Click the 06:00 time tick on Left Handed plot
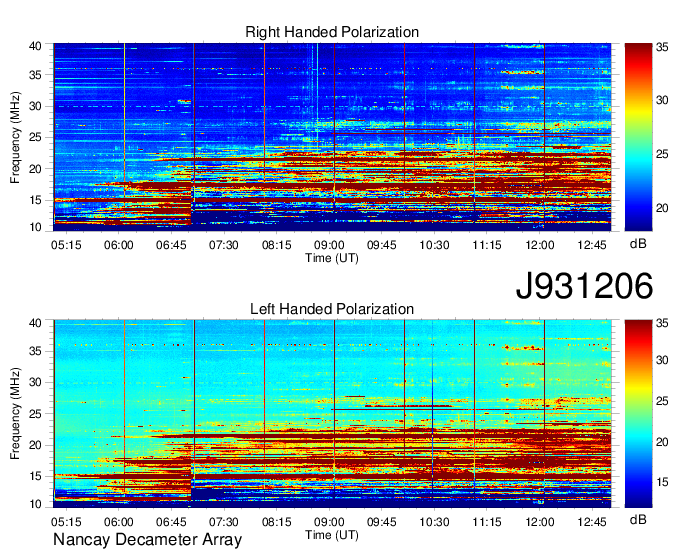 118,522
